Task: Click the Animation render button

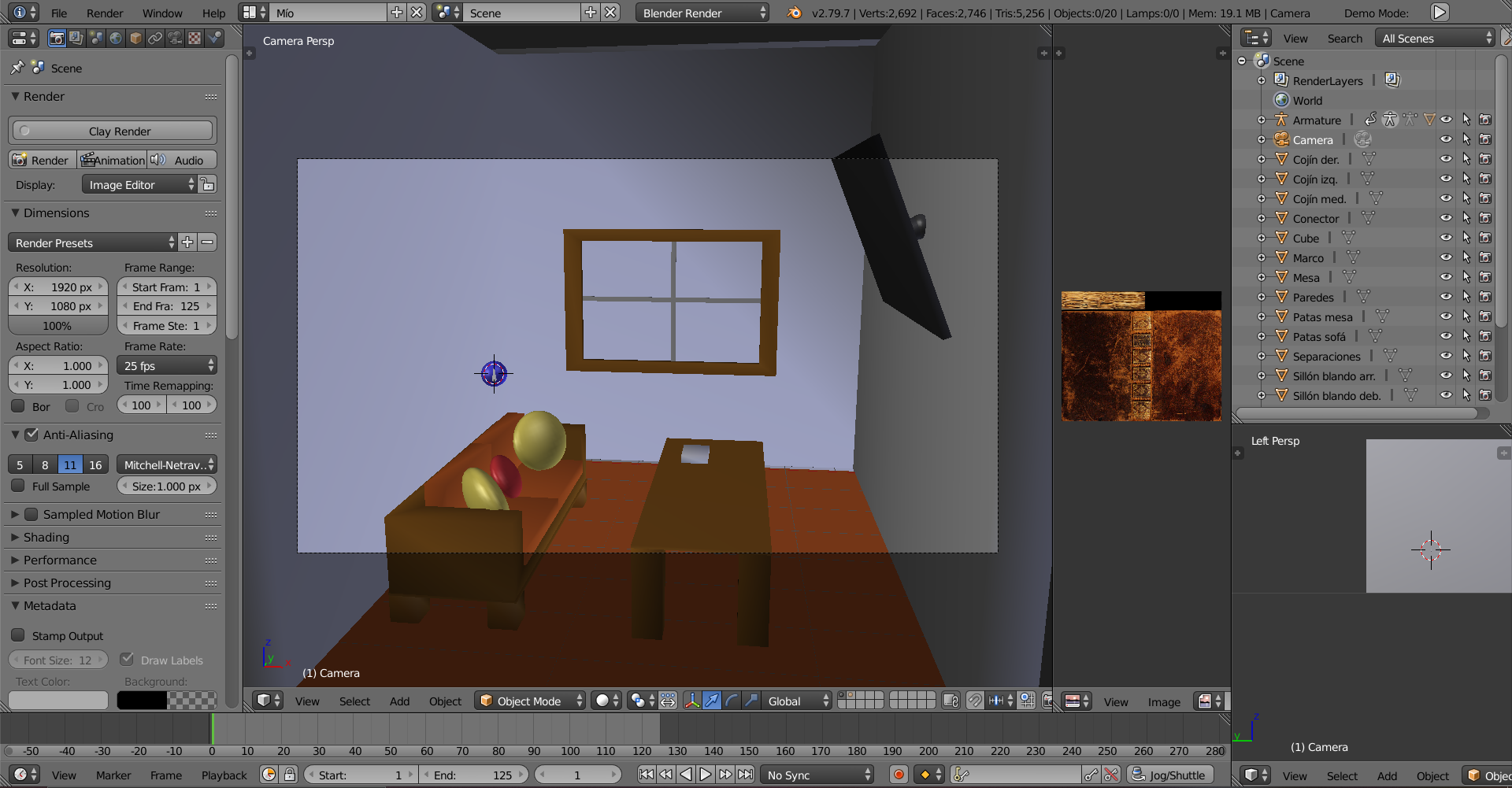Action: pyautogui.click(x=112, y=160)
